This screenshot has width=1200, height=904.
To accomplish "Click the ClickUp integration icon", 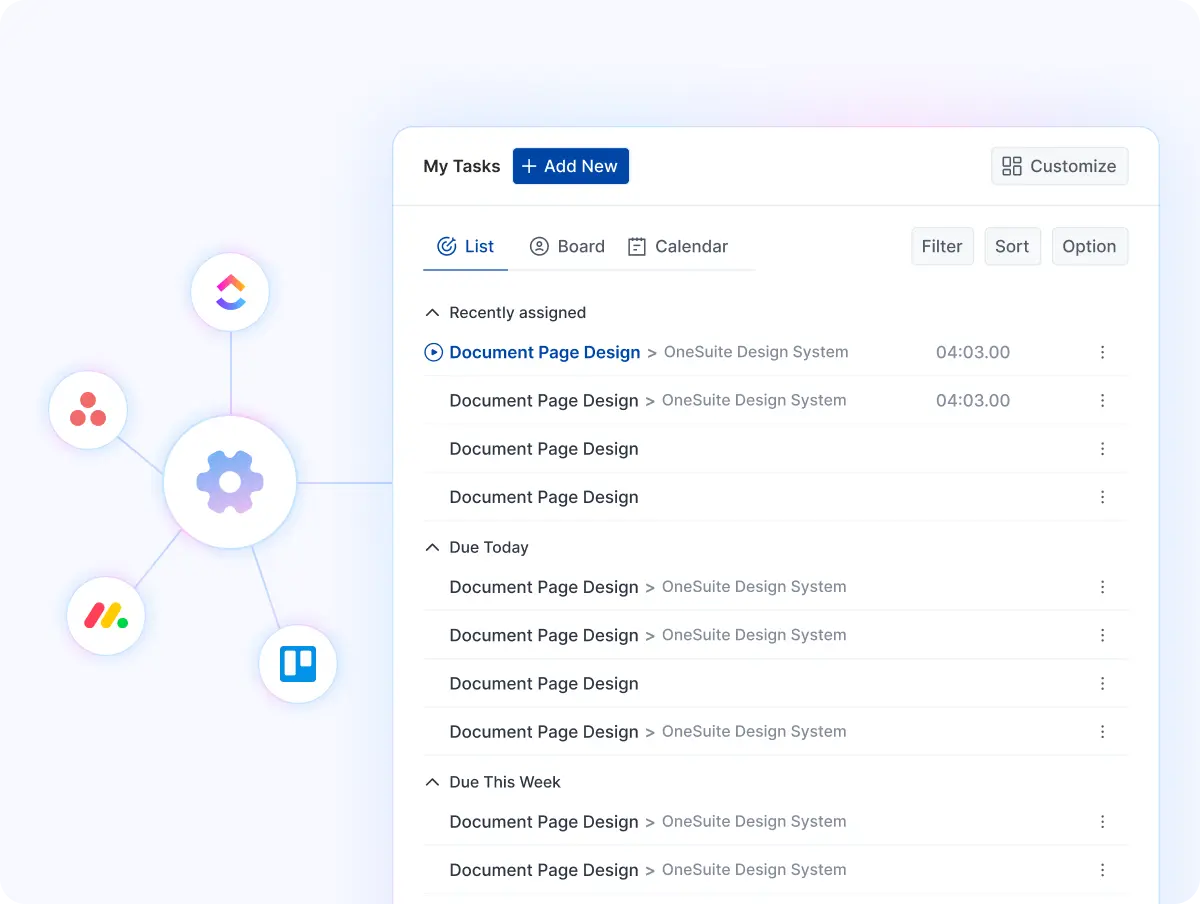I will click(230, 292).
